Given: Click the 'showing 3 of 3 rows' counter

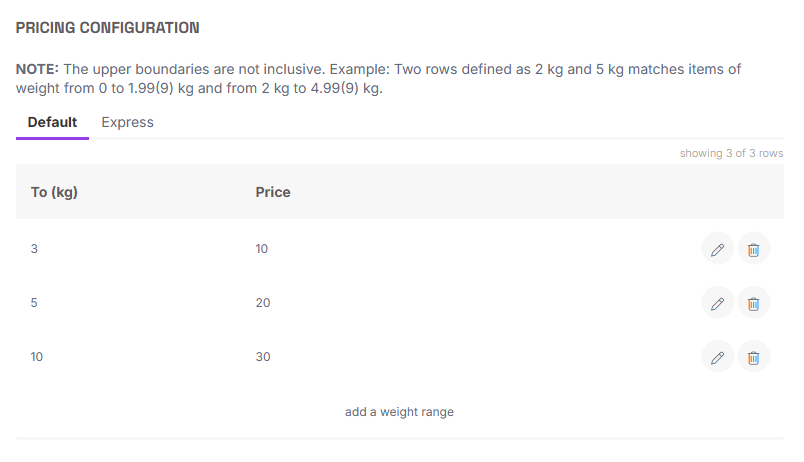Looking at the screenshot, I should click(731, 154).
